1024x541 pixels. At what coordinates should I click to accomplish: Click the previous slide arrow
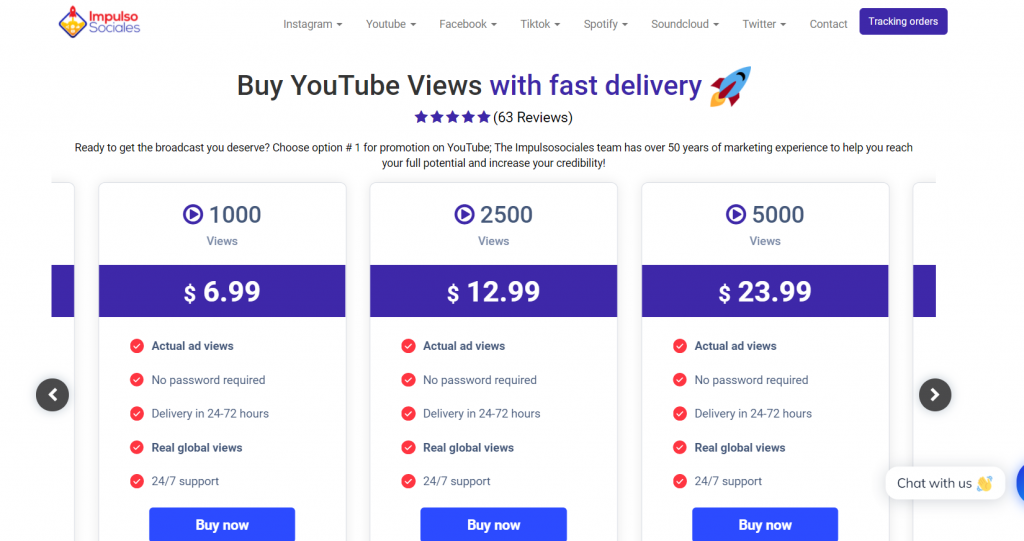pos(52,394)
